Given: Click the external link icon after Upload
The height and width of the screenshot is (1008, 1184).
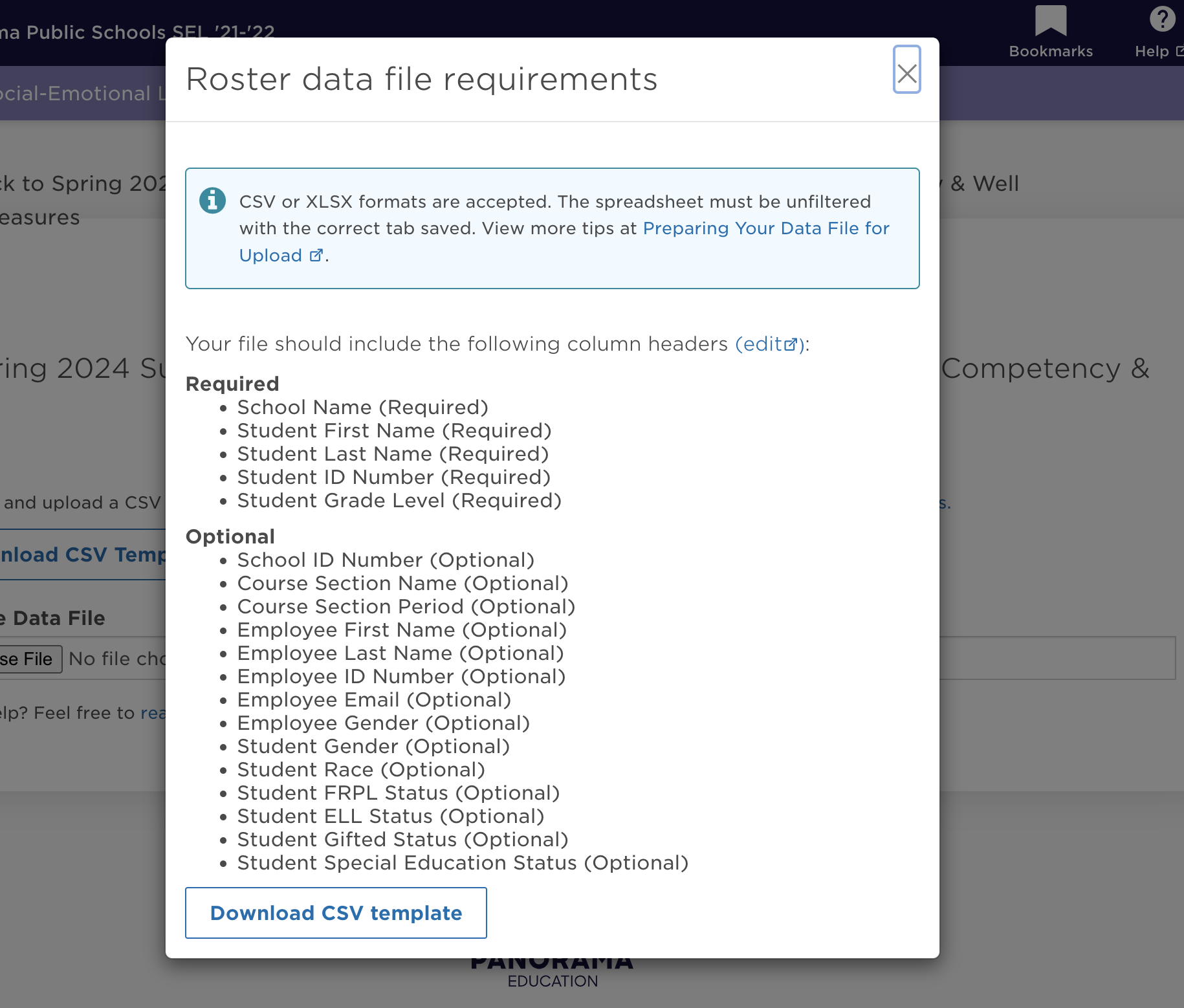Looking at the screenshot, I should tap(316, 256).
